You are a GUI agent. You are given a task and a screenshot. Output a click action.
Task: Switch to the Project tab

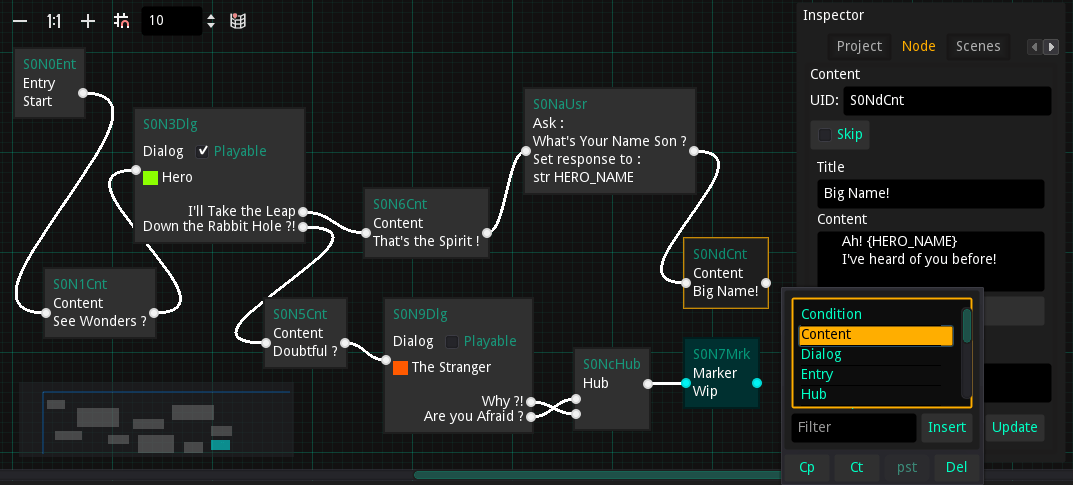tap(859, 46)
